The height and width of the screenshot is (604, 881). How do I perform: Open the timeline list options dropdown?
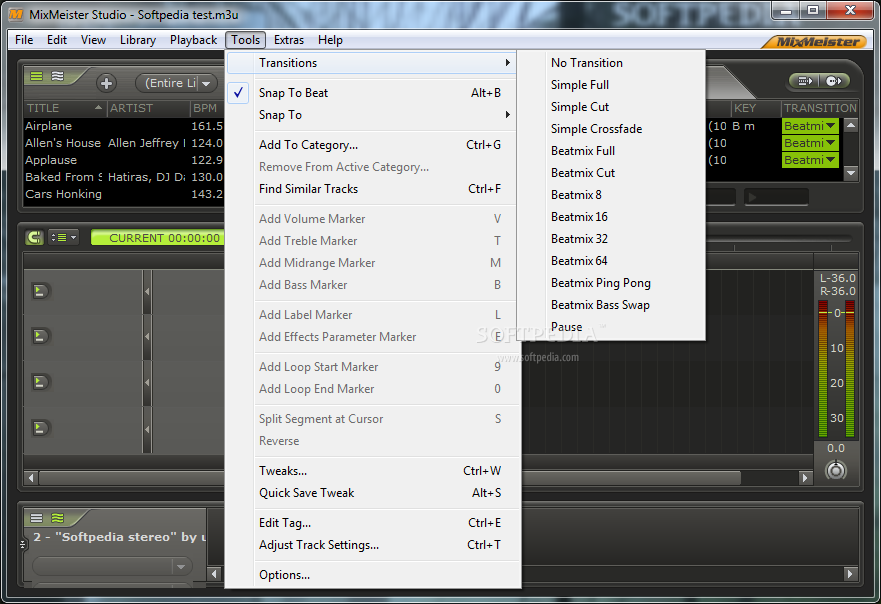point(63,238)
